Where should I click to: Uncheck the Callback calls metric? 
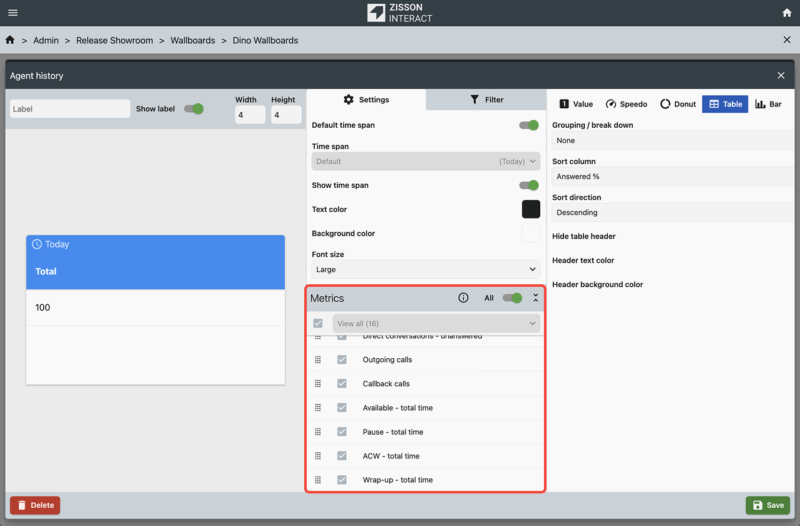tap(342, 384)
